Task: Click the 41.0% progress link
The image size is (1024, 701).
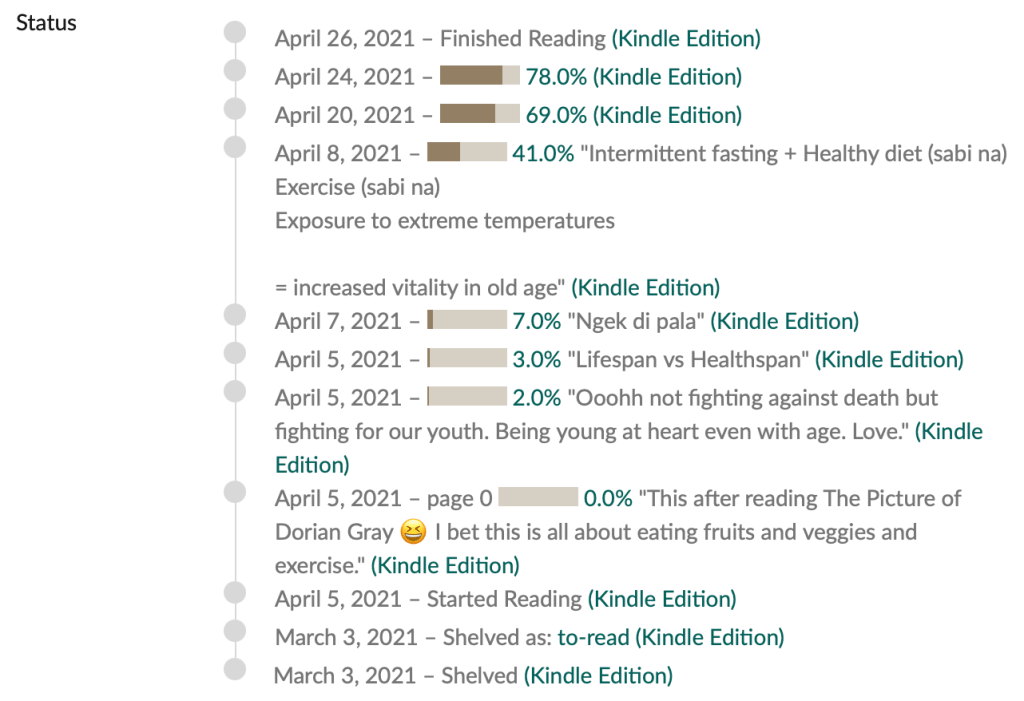Action: tap(543, 154)
